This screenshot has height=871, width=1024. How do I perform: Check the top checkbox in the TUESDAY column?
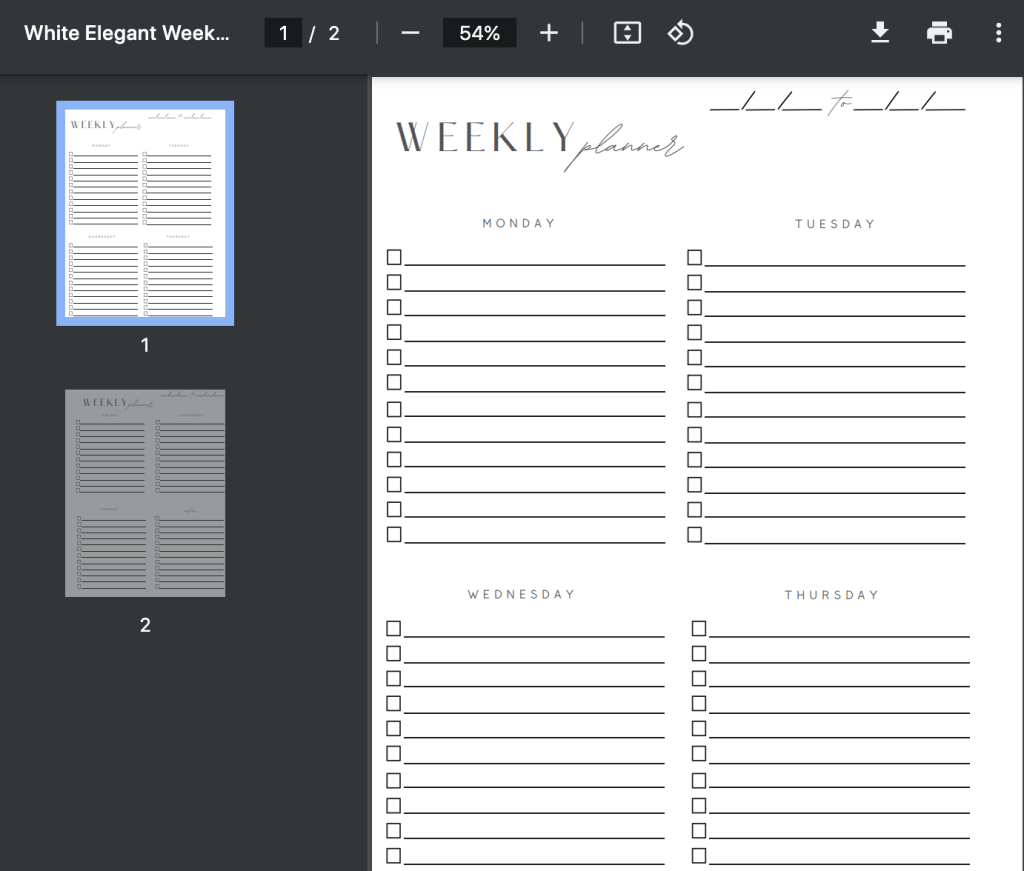coord(694,257)
